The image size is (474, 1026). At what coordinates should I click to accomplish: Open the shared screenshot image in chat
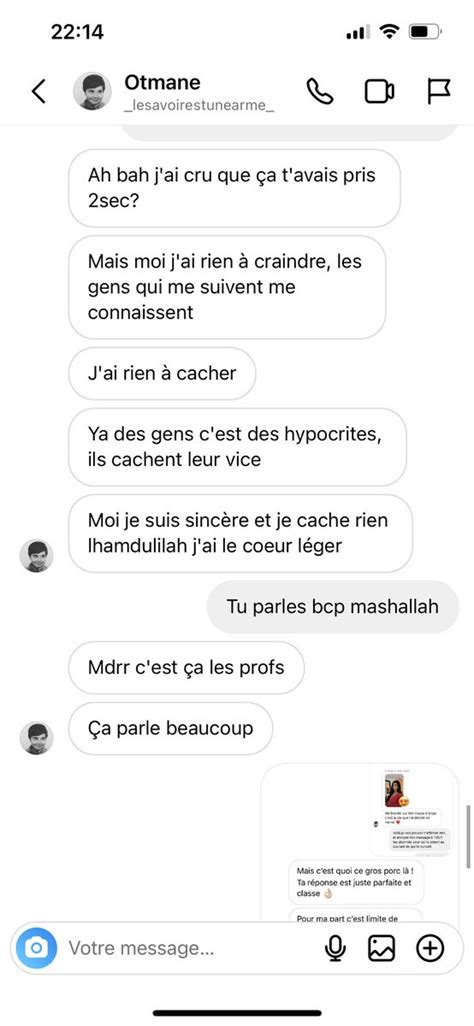pos(359,843)
